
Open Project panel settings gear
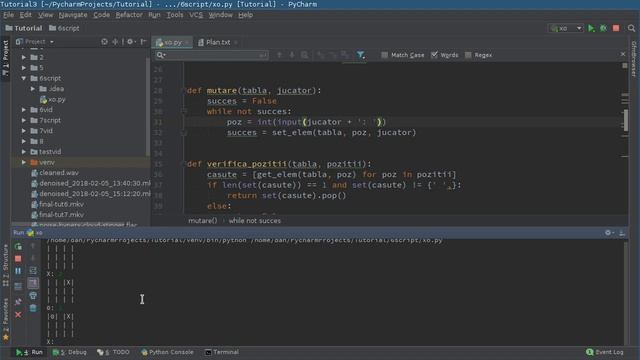[130, 42]
